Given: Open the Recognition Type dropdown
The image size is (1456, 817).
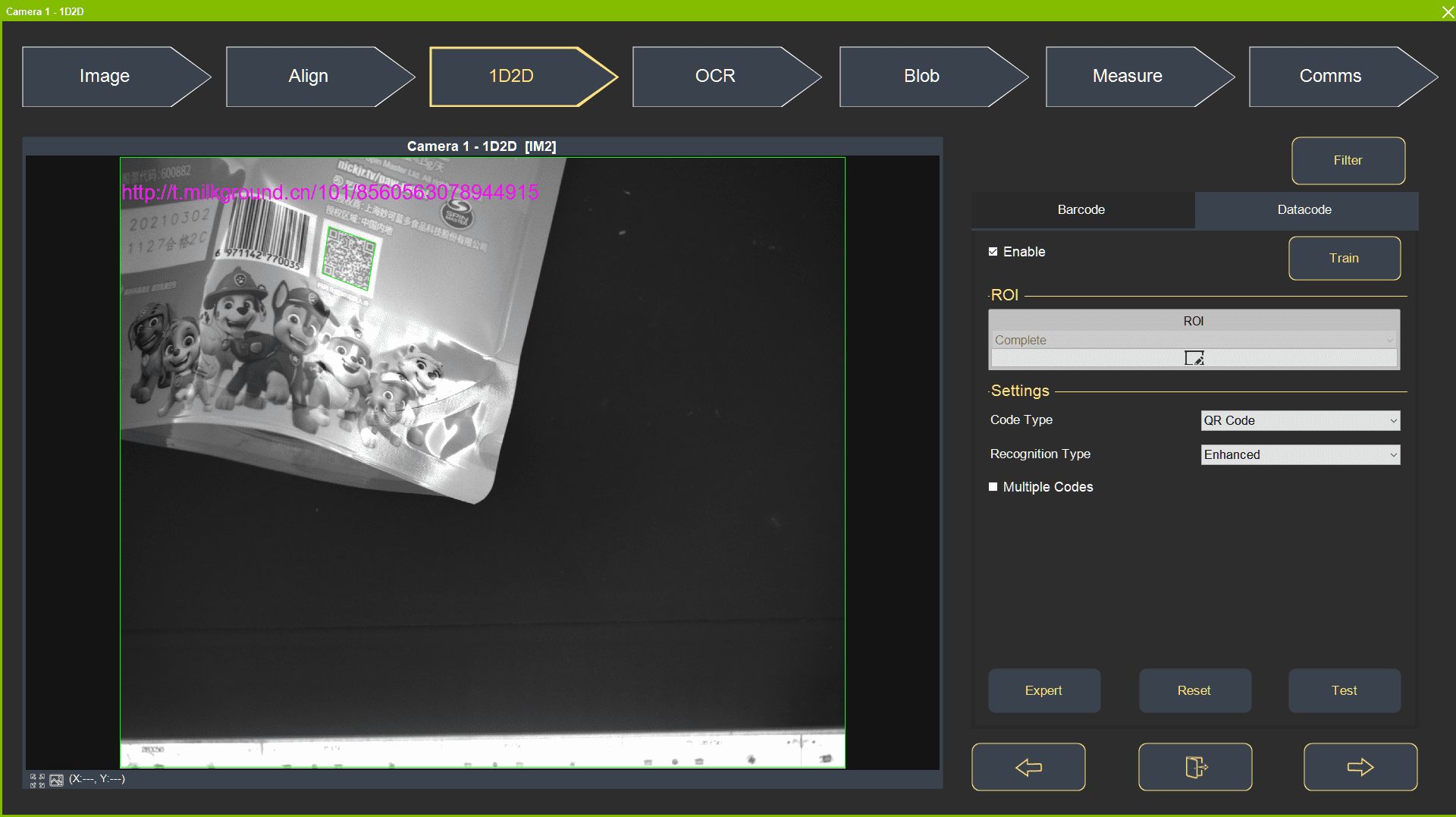Looking at the screenshot, I should (1300, 454).
